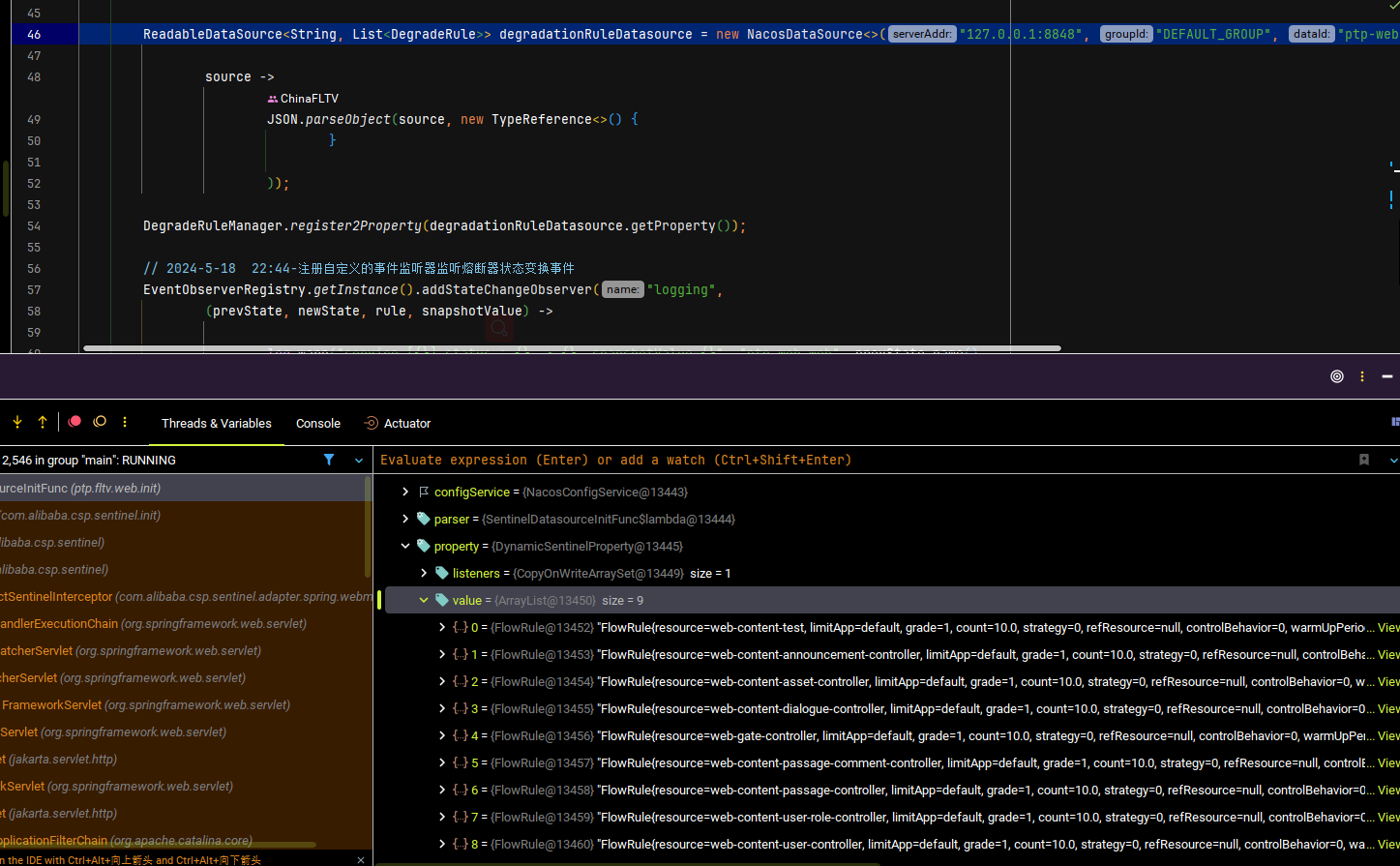1400x866 pixels.
Task: Select frame com.alibaba.csp.sentinel.init
Action: click(x=184, y=516)
